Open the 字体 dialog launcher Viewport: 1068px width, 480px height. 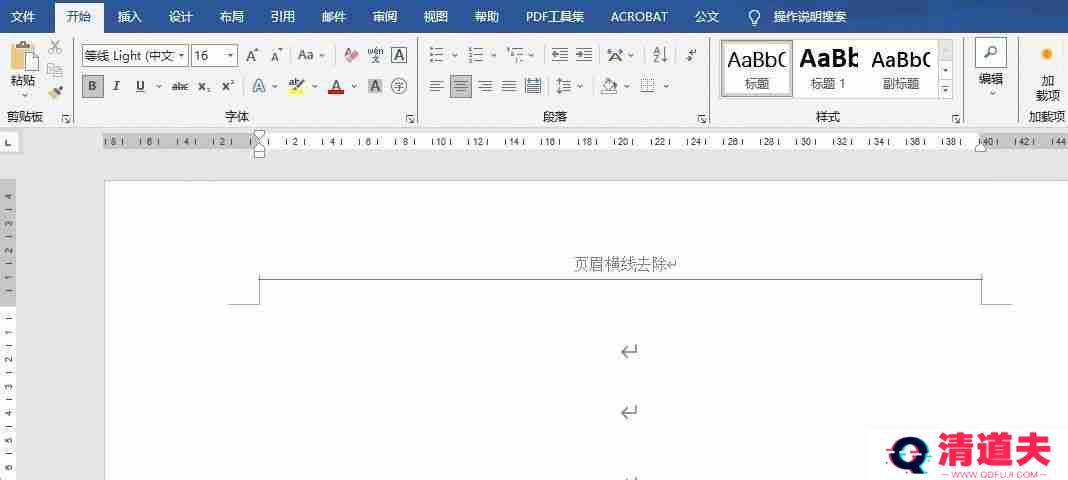click(x=411, y=118)
